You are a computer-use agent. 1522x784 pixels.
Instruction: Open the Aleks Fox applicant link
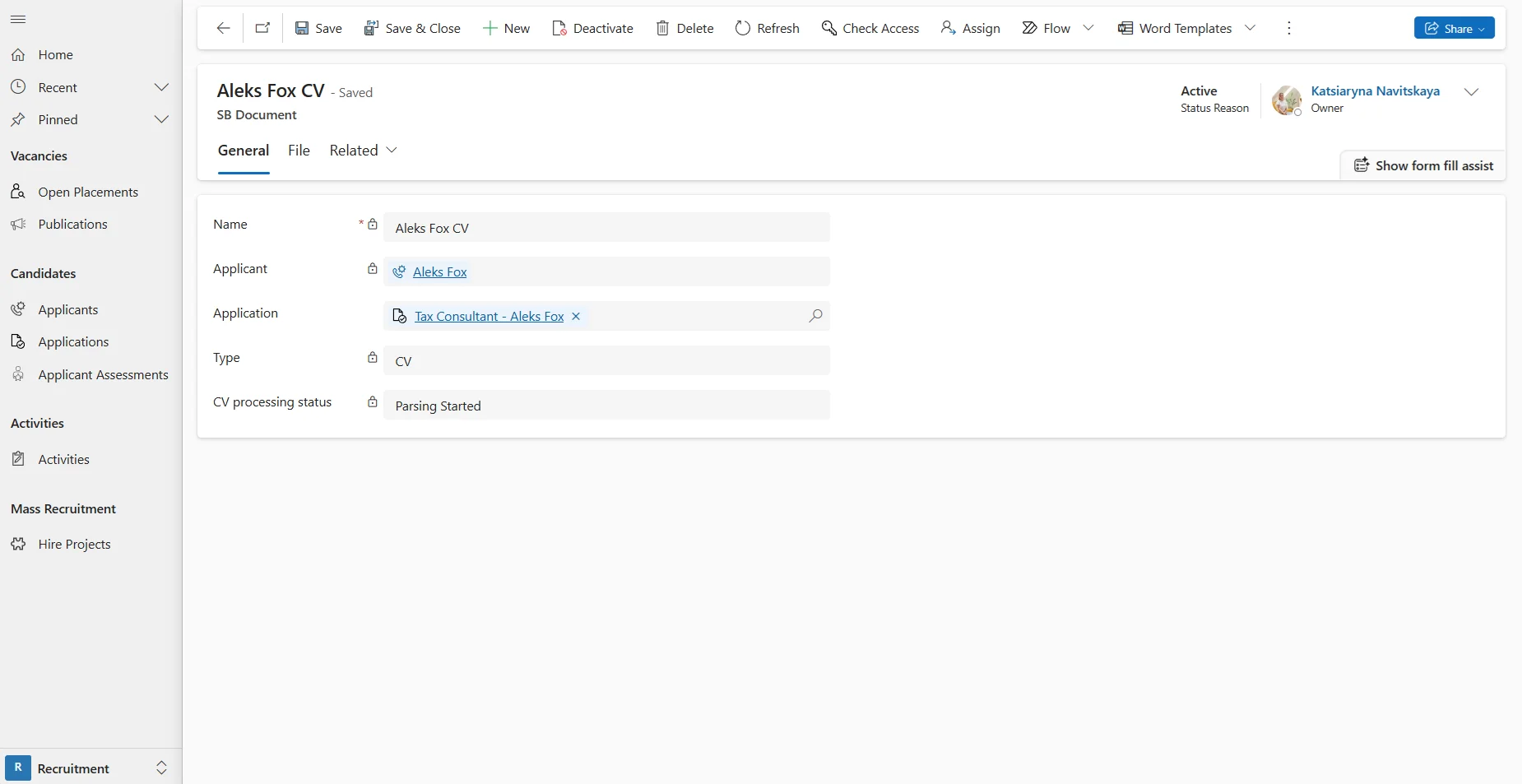pyautogui.click(x=439, y=272)
